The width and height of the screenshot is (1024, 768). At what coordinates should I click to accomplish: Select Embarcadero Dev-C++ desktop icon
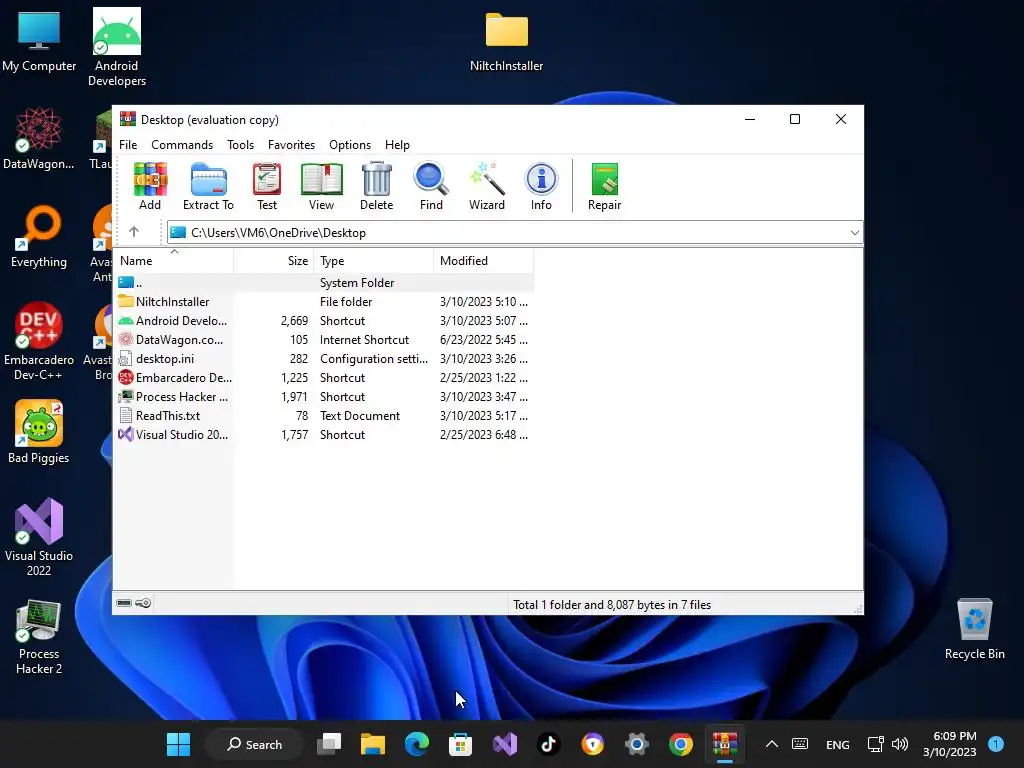point(39,342)
